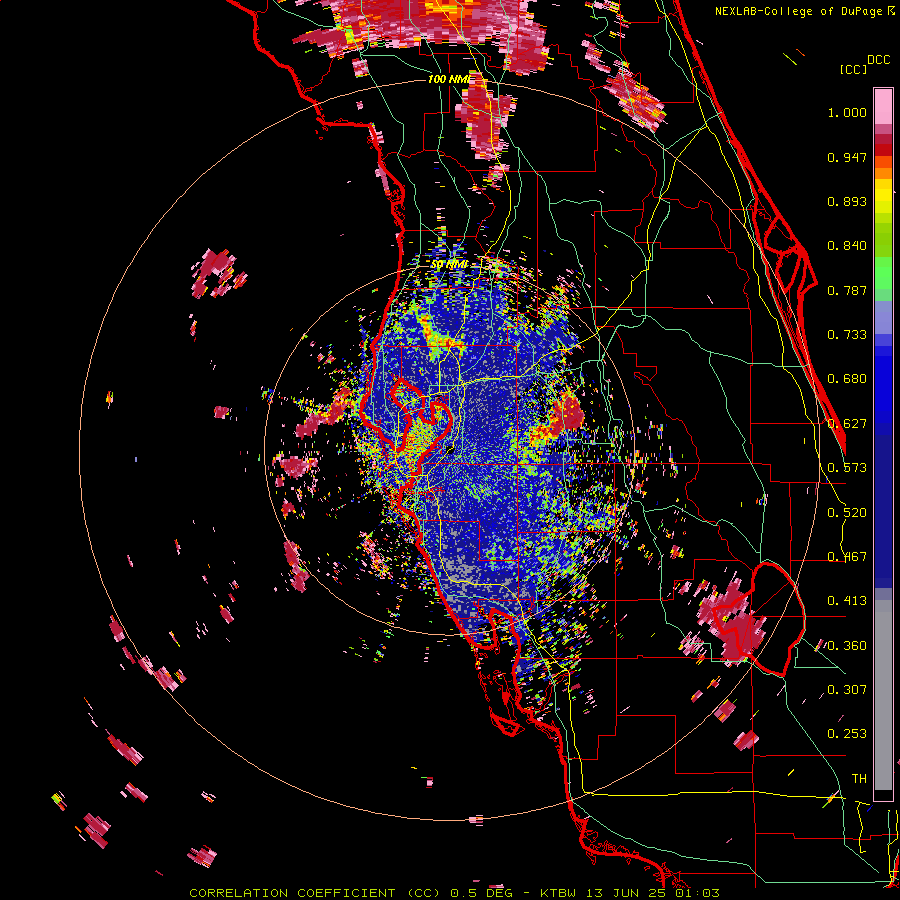The width and height of the screenshot is (900, 900).
Task: Click the CORRELATION COEFFICIENT title text
Action: click(292, 893)
